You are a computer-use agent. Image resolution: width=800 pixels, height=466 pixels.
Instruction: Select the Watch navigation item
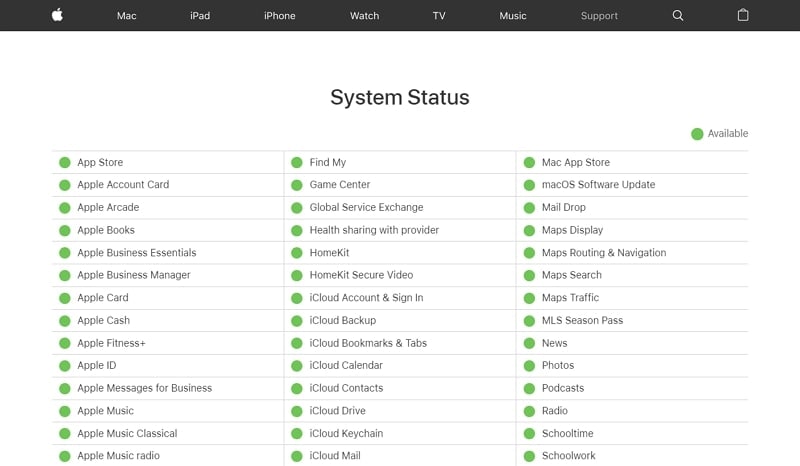tap(364, 16)
